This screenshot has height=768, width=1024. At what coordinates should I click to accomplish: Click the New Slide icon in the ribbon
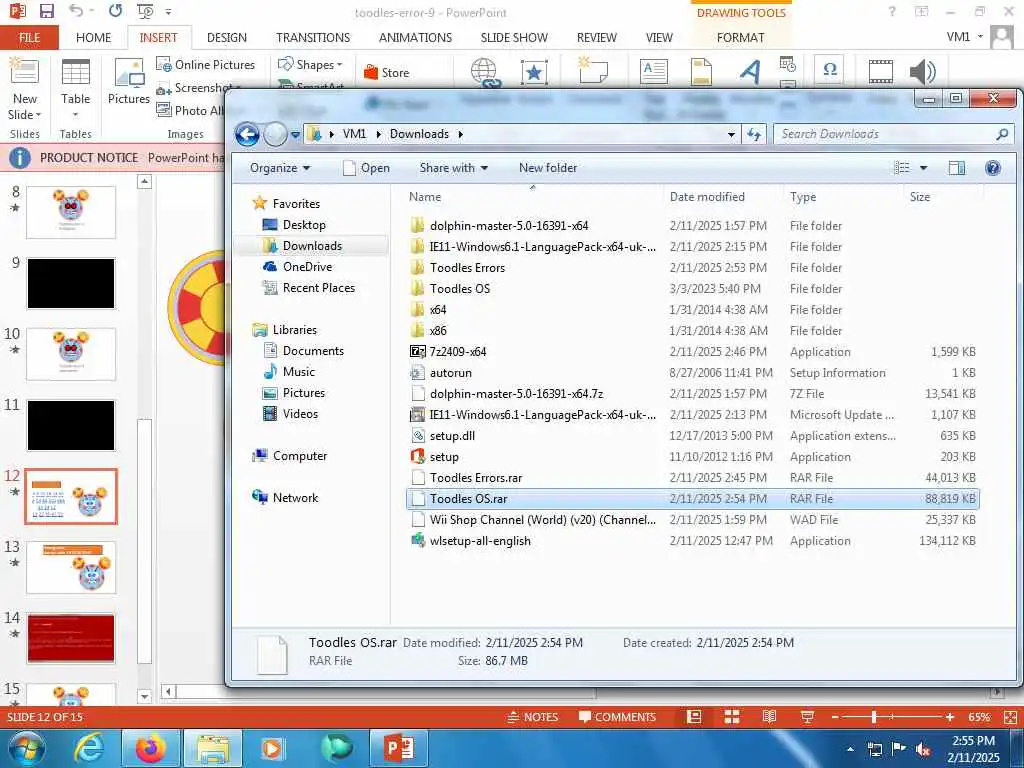25,72
